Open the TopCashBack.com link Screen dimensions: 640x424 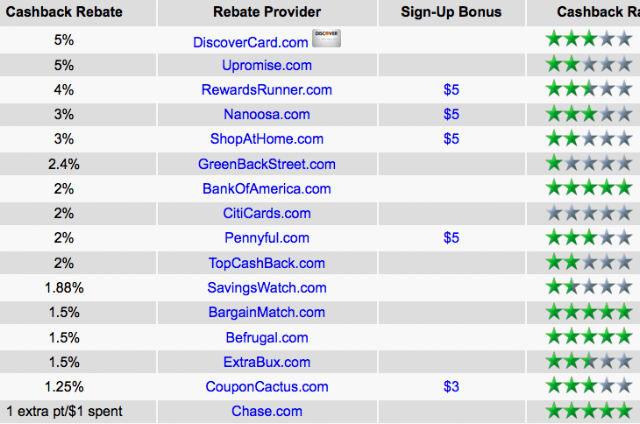(267, 263)
